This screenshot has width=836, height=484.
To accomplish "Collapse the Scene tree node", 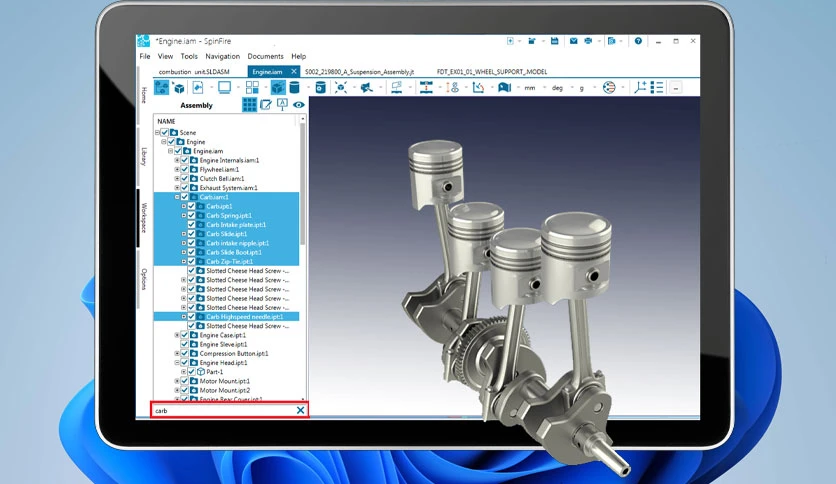I will coord(157,132).
